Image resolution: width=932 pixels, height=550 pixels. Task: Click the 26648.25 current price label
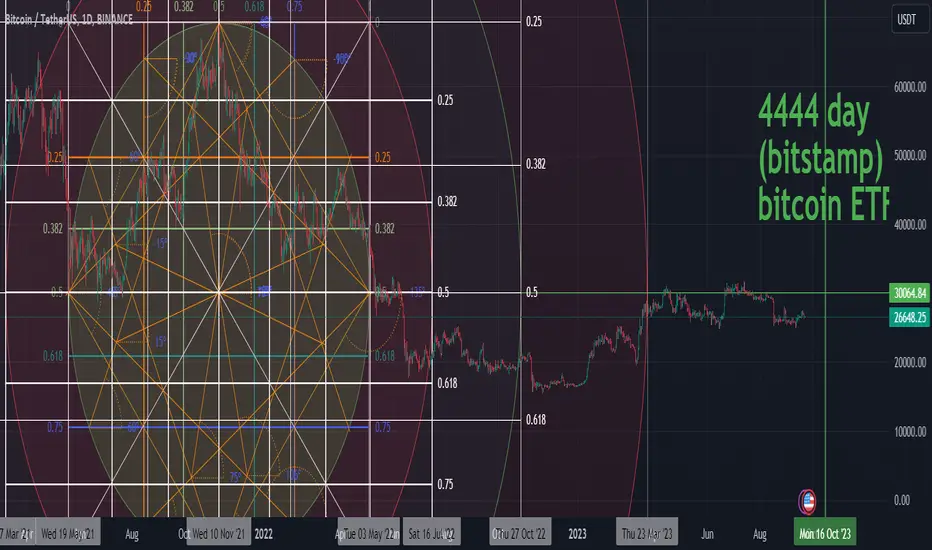pos(909,317)
